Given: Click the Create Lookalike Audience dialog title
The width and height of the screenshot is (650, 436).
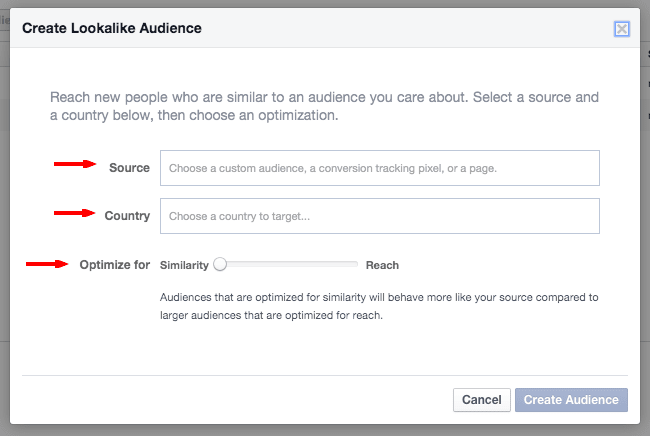Looking at the screenshot, I should 111,28.
